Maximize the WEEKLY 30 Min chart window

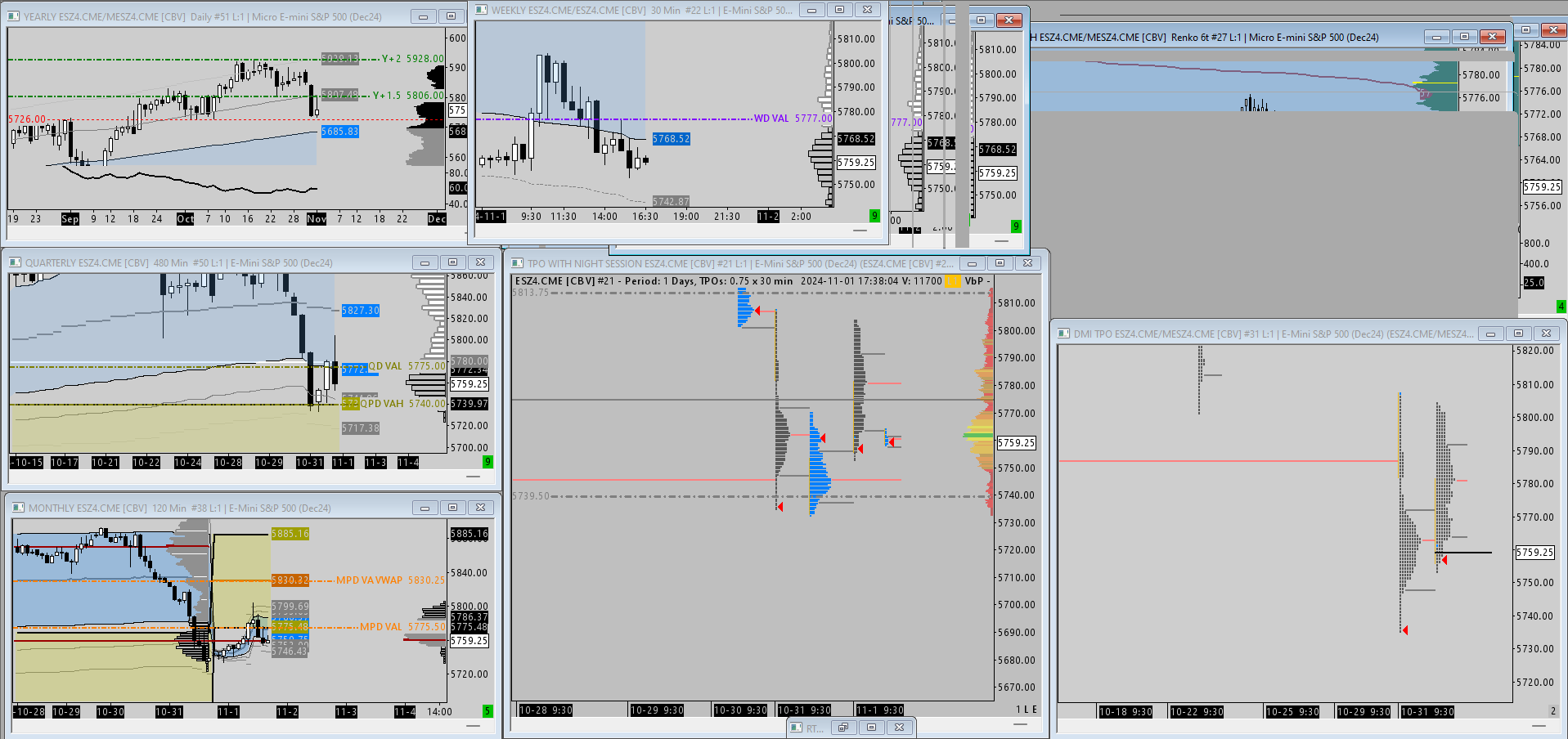(x=839, y=10)
